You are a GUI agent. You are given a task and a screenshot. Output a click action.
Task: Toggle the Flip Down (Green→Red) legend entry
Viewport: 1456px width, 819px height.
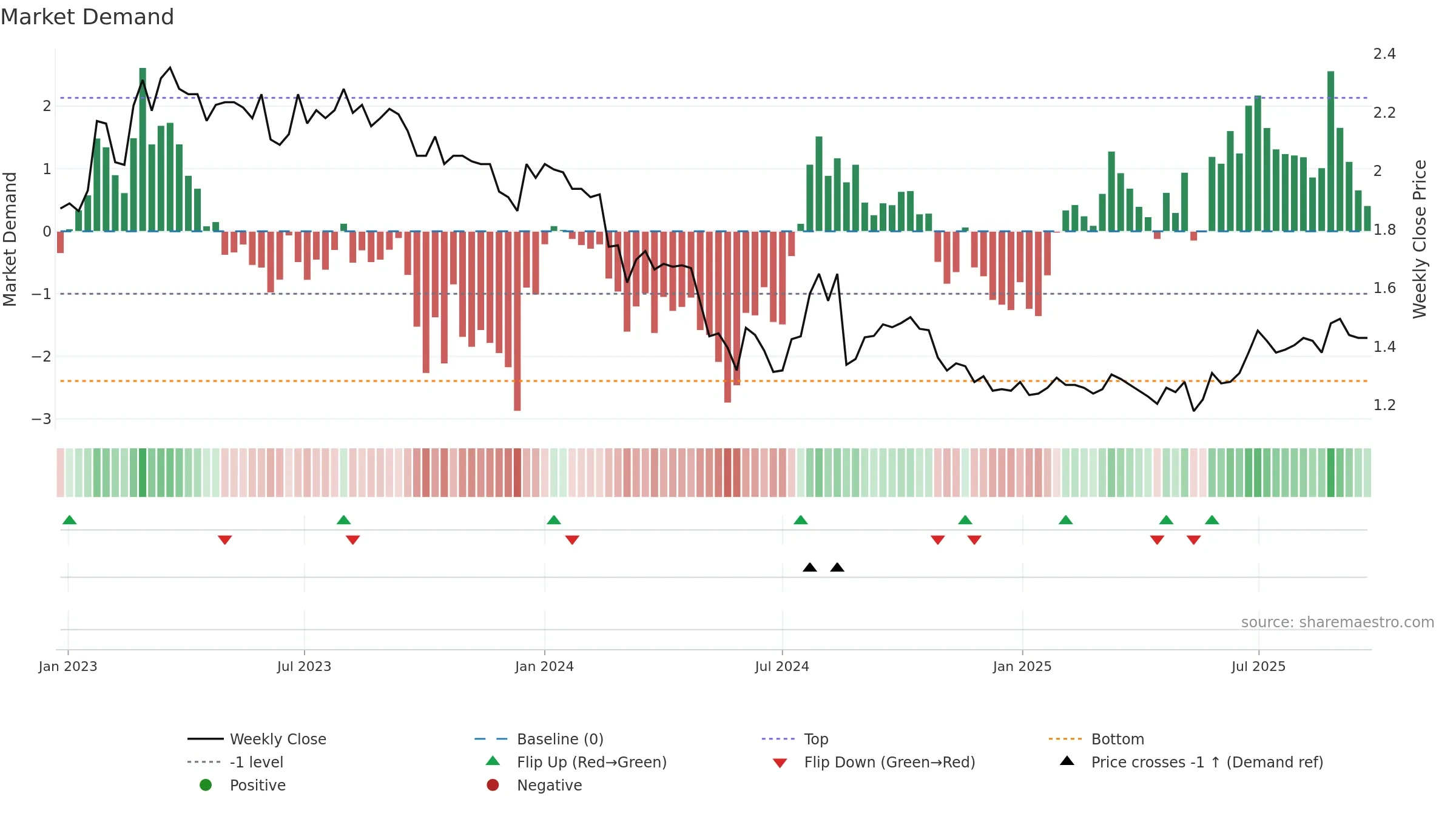[x=889, y=762]
